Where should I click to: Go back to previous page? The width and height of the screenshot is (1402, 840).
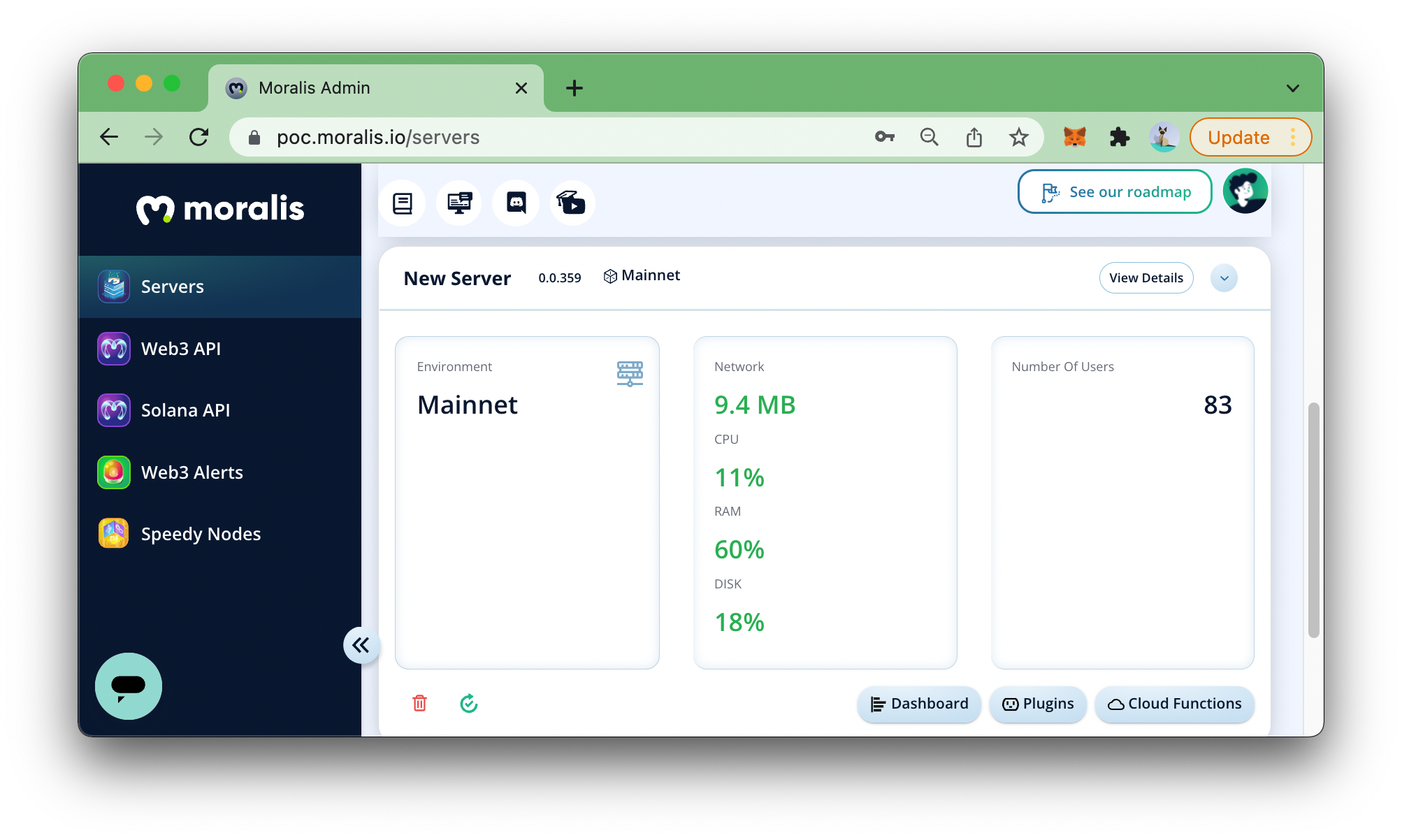point(109,137)
